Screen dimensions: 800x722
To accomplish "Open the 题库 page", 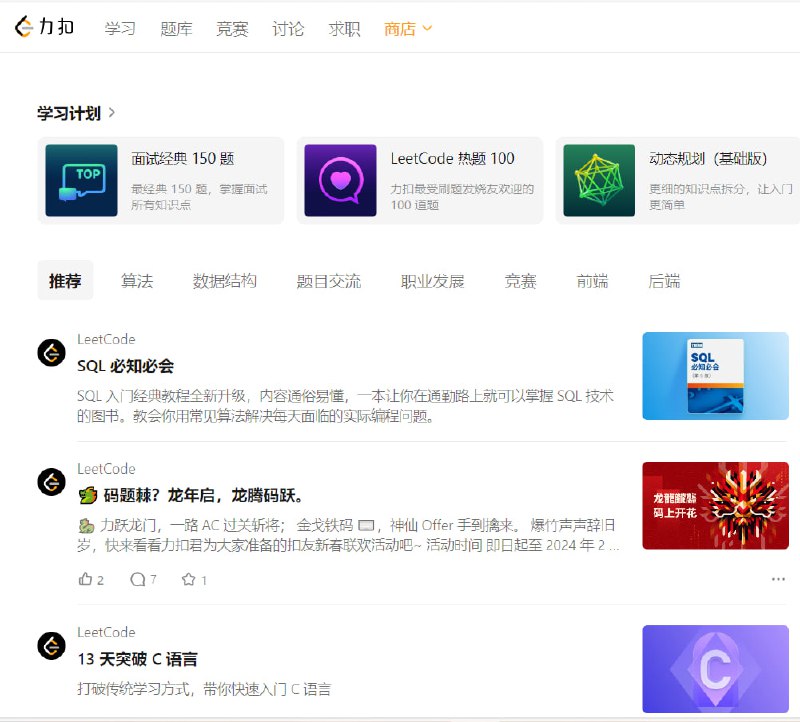I will tap(176, 29).
